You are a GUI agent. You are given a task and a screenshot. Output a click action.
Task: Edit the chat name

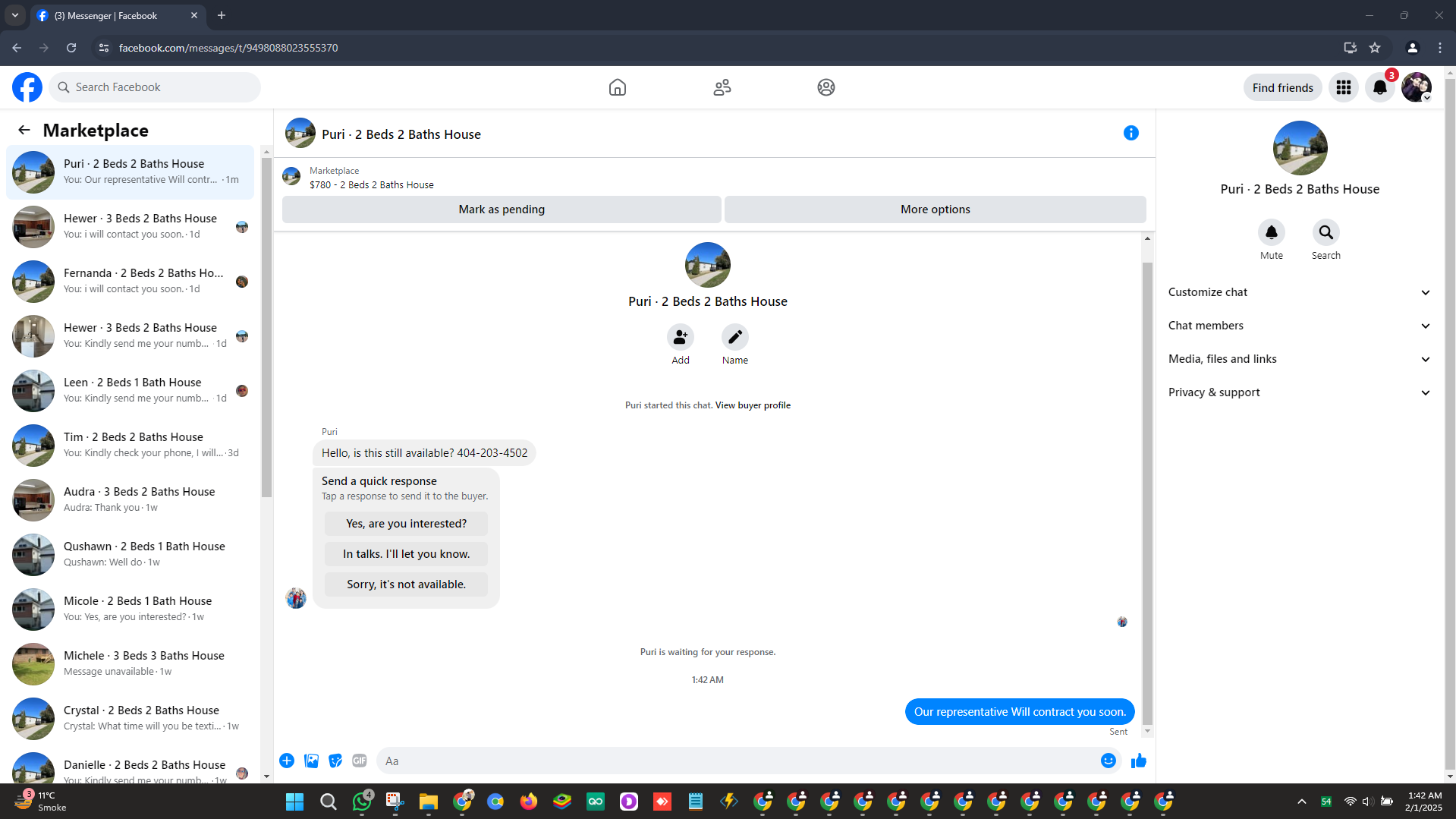pyautogui.click(x=734, y=336)
